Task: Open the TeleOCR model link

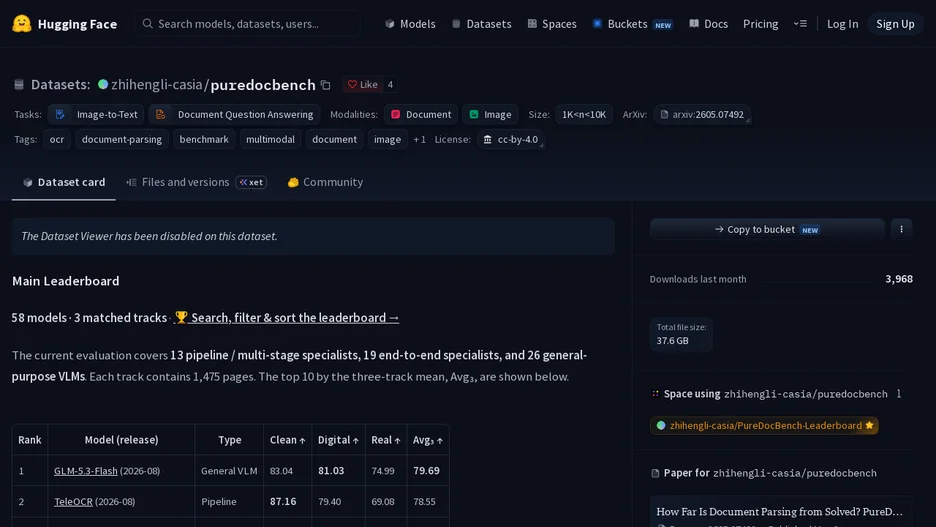Action: pos(73,502)
